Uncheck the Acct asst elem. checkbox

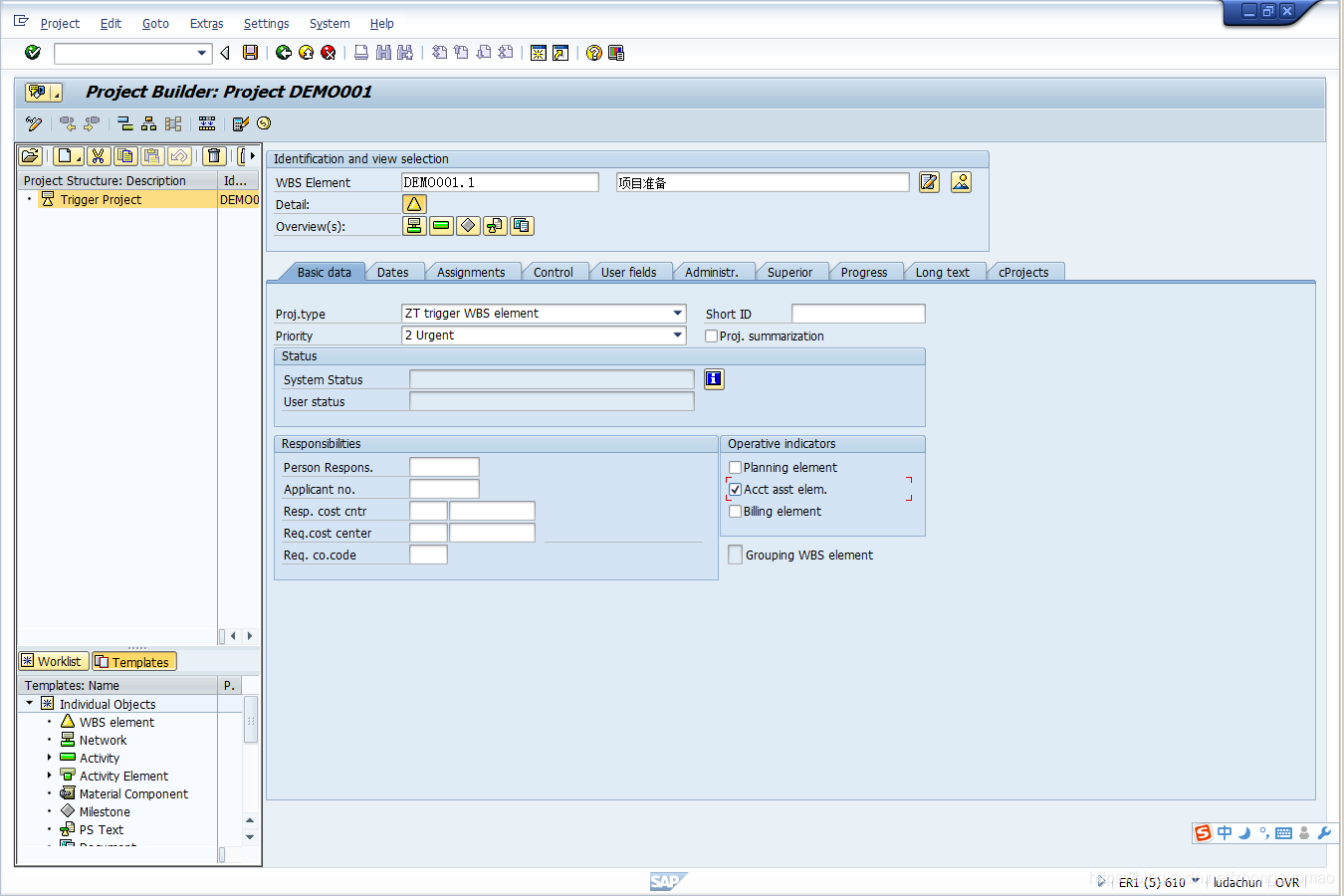coord(735,490)
